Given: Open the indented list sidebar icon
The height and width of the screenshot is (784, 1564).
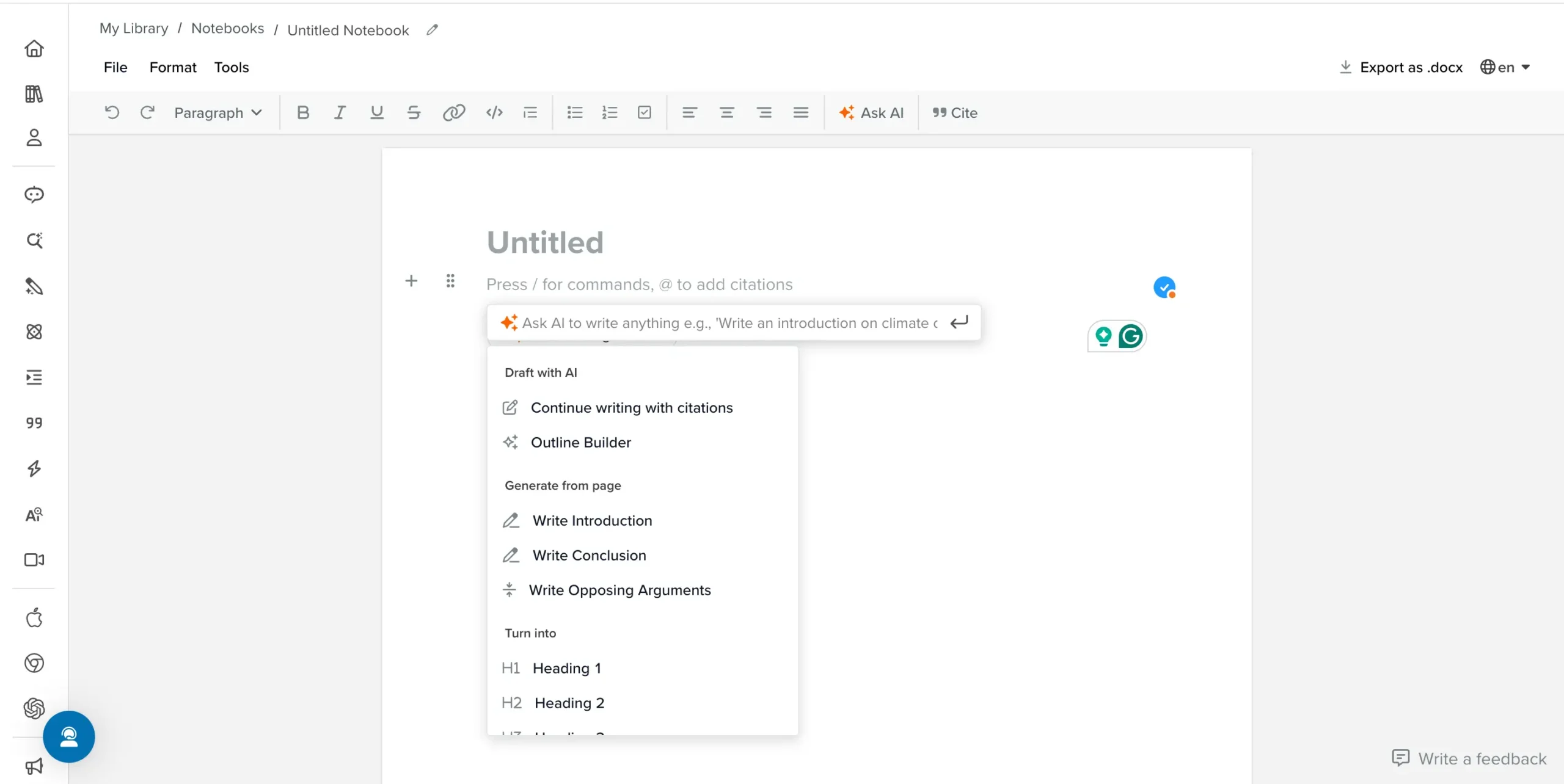Looking at the screenshot, I should coord(34,378).
